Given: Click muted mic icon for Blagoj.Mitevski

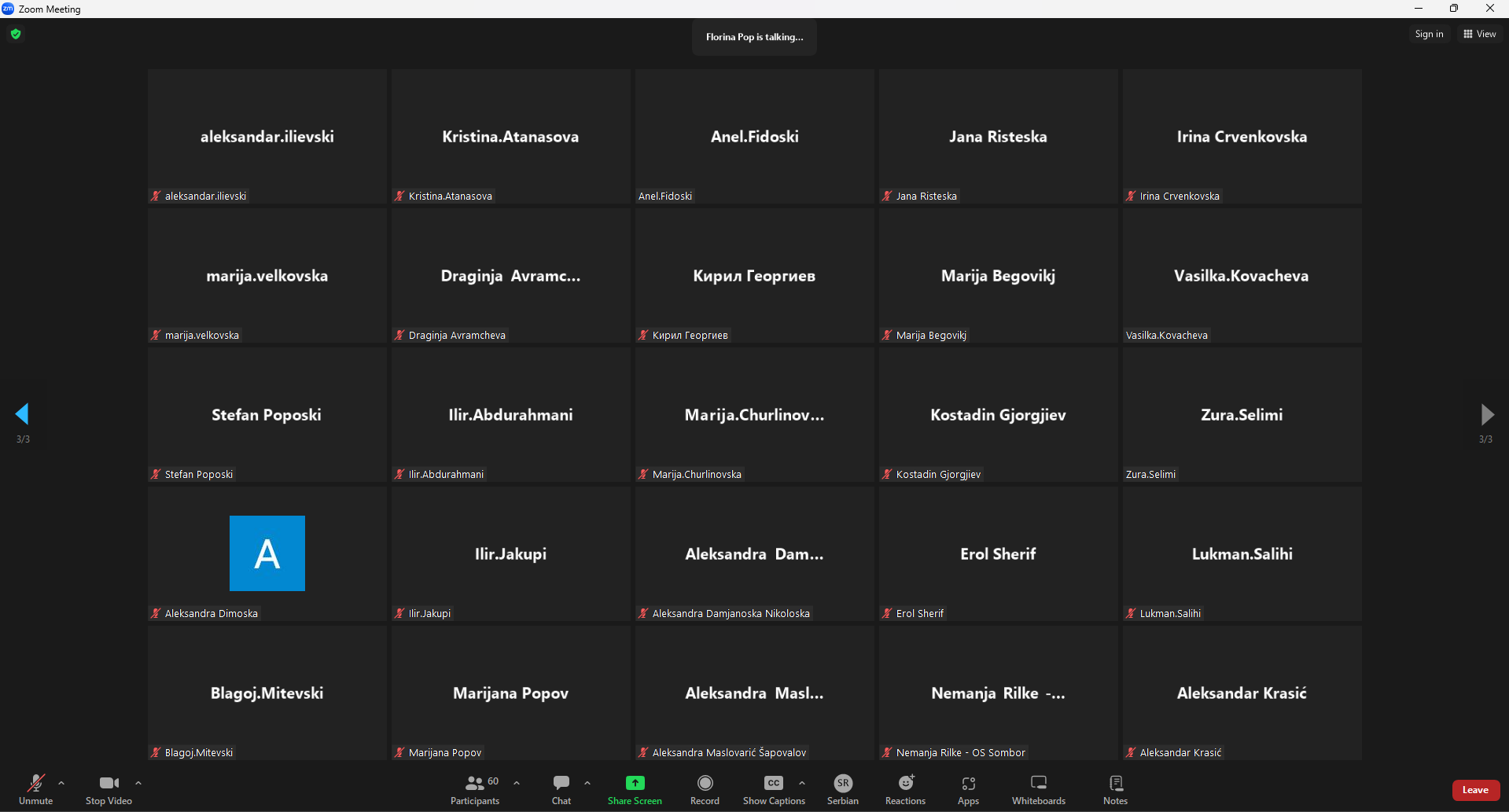Looking at the screenshot, I should [x=156, y=752].
